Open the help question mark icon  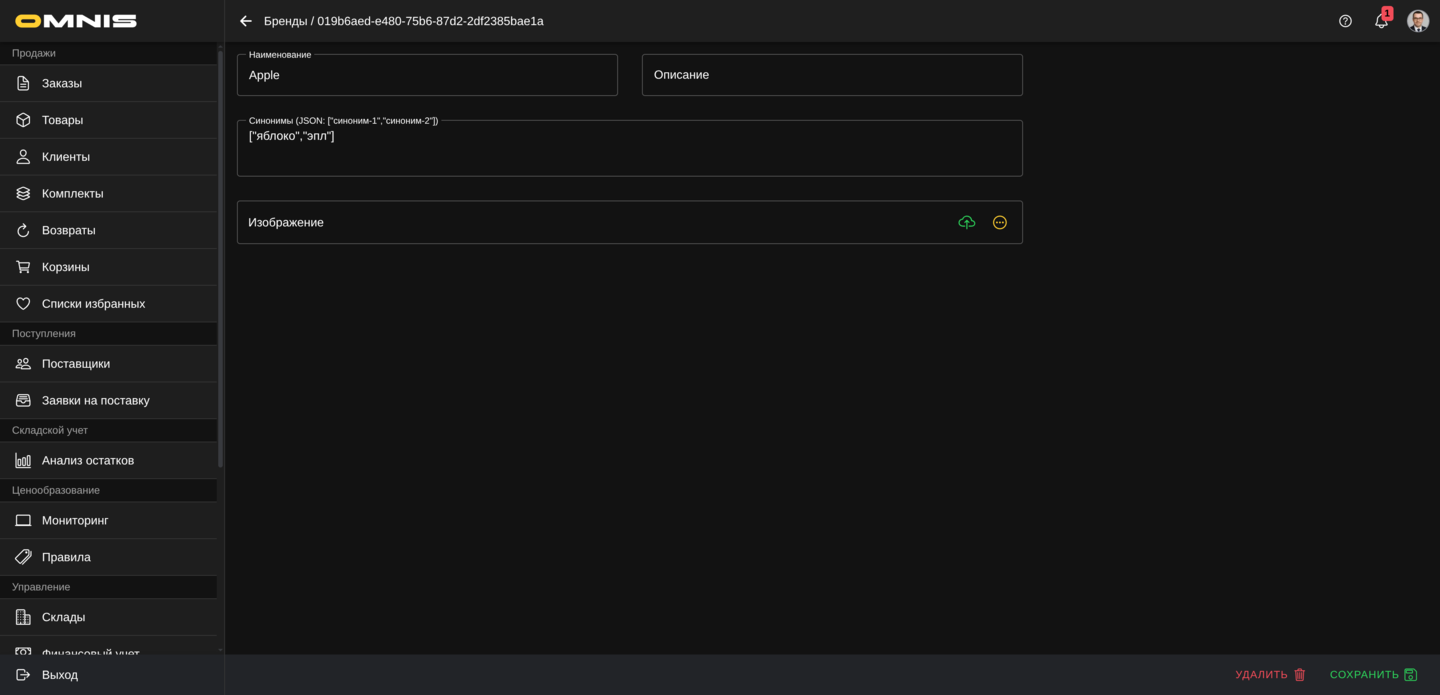point(1345,21)
